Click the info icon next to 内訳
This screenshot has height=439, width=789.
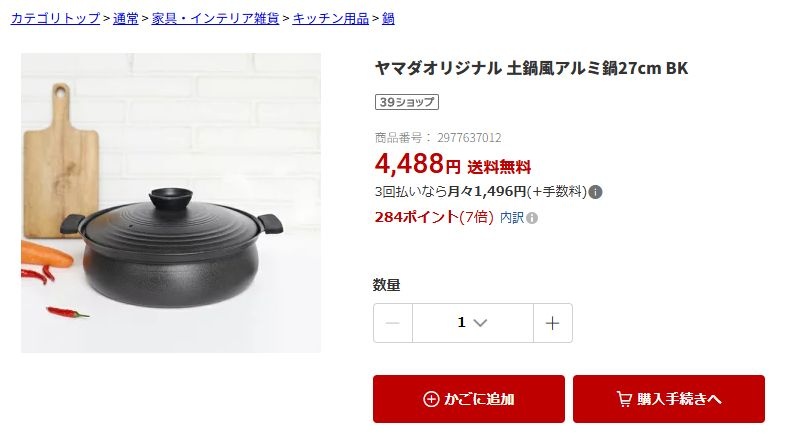tap(532, 218)
